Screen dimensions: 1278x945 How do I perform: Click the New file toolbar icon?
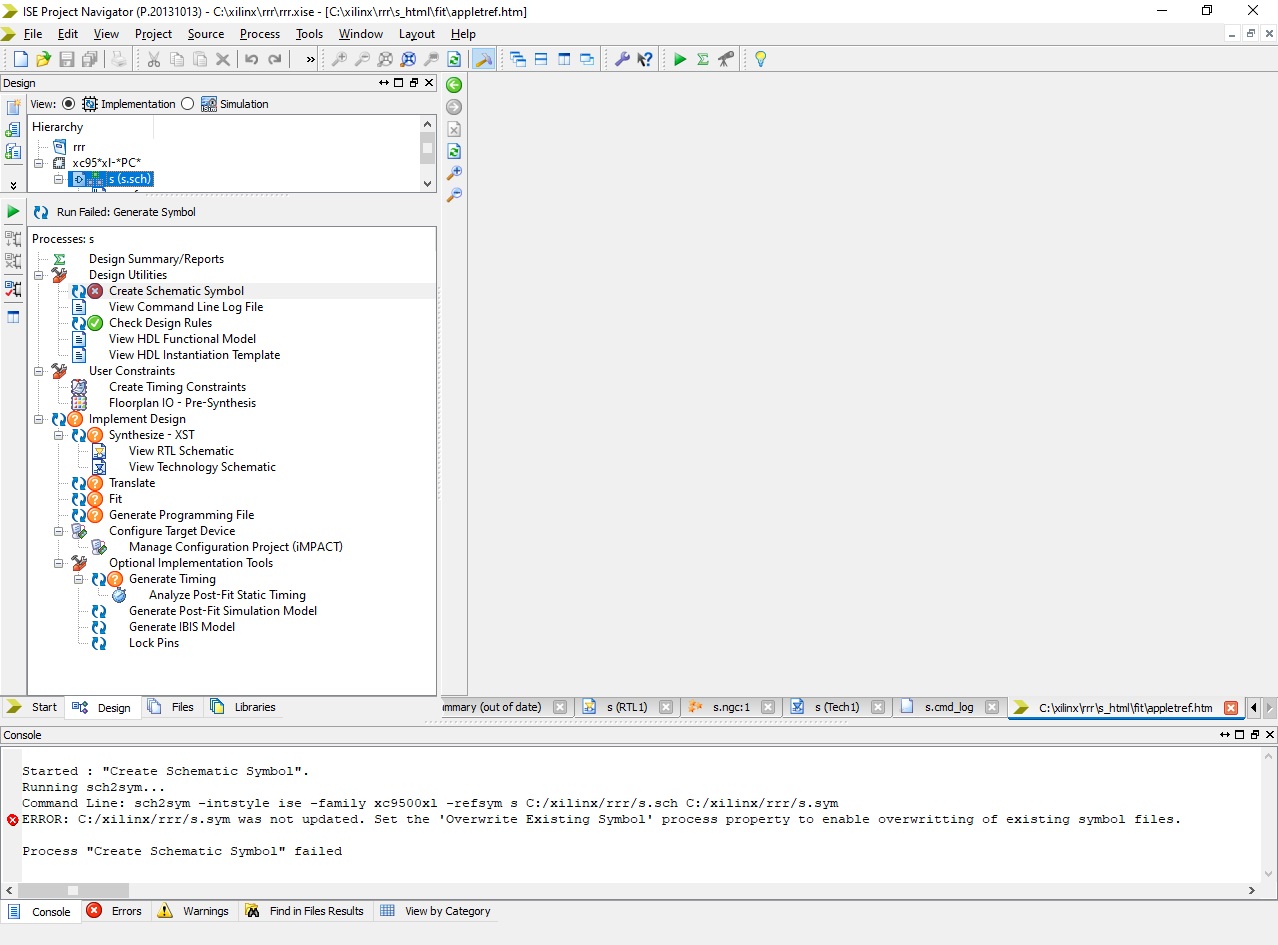point(20,60)
